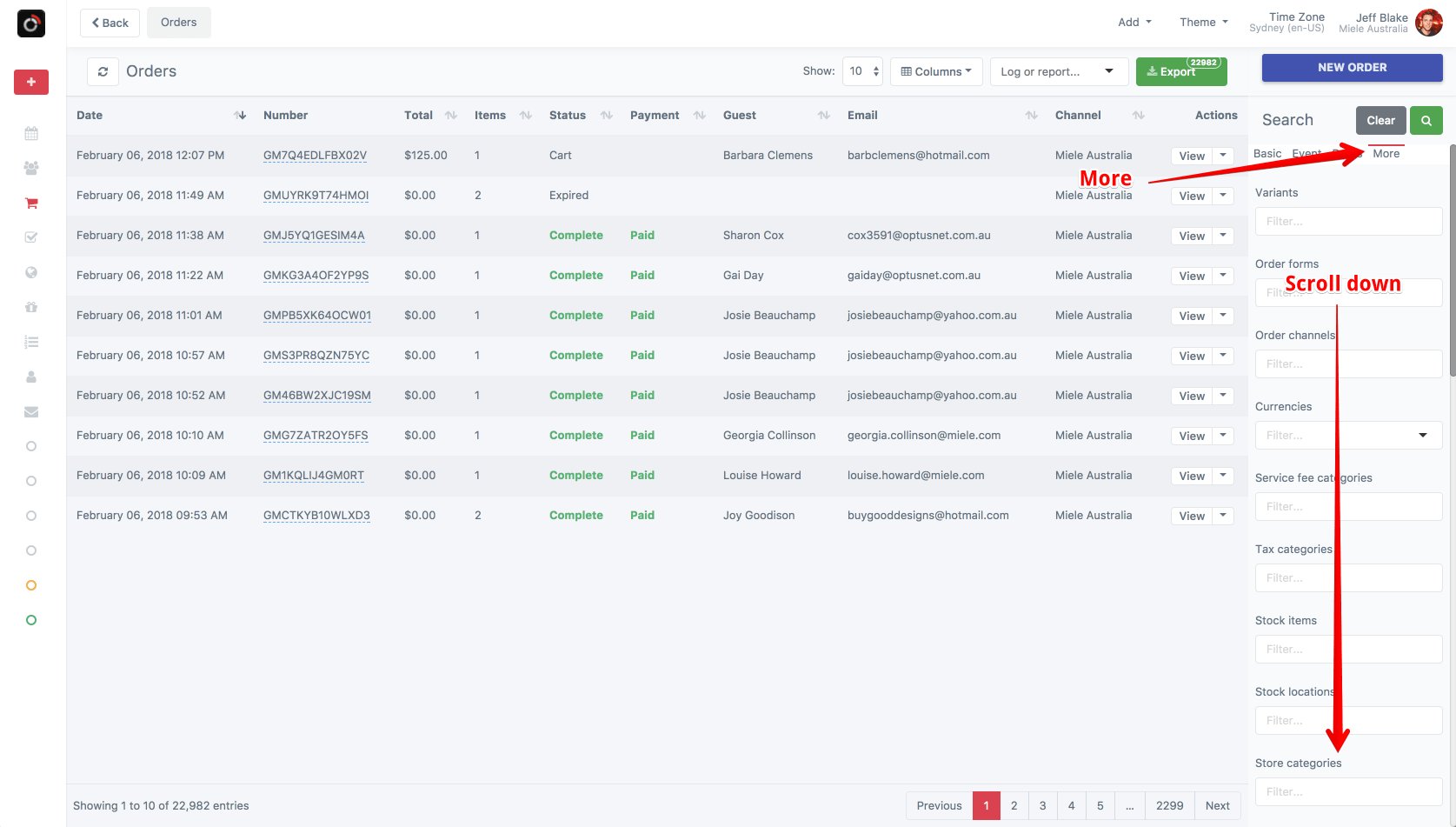Open the Log or report selector
This screenshot has width=1456, height=827.
pyautogui.click(x=1059, y=71)
